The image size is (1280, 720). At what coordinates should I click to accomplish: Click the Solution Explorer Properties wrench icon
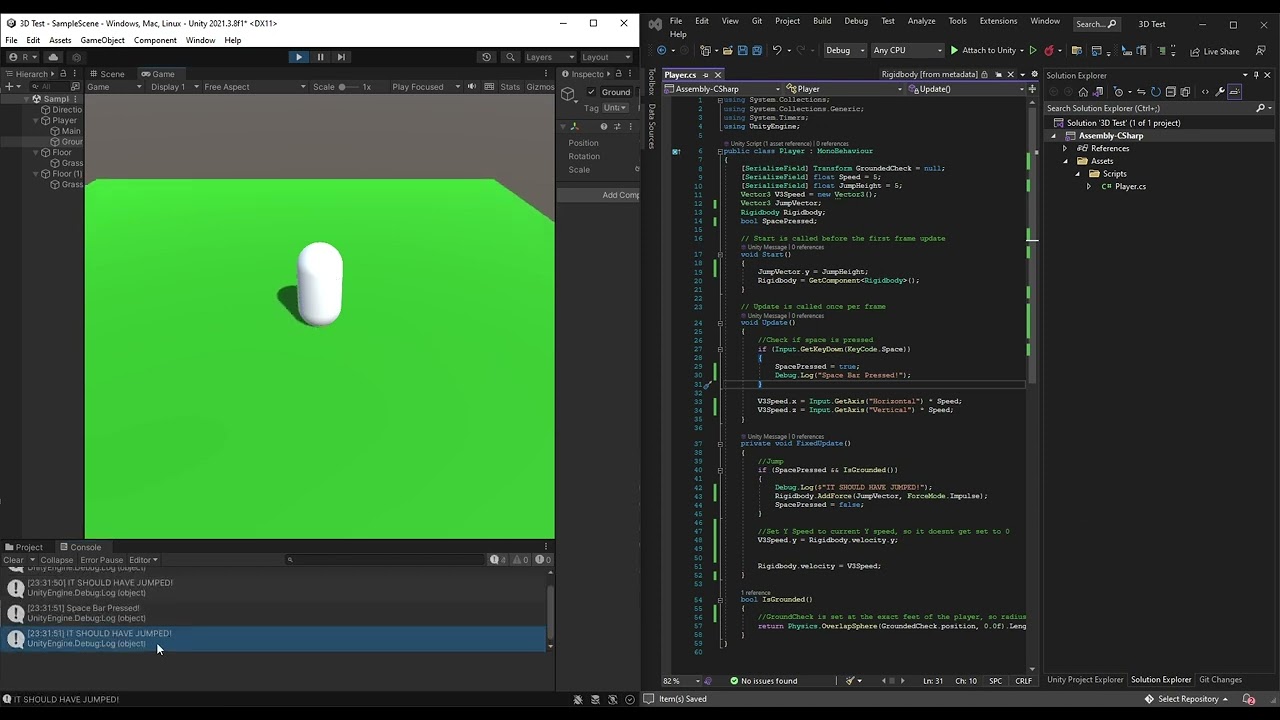[x=1219, y=92]
